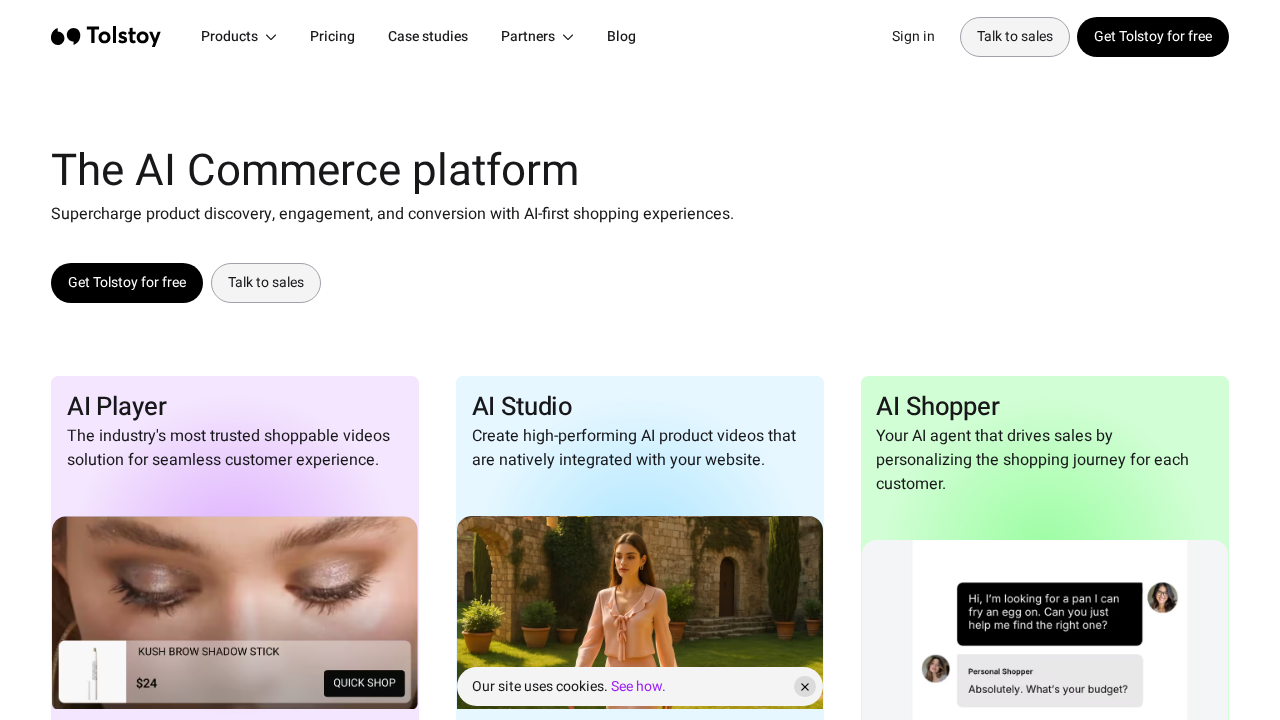
Task: Click the Tolstoy logo in header
Action: 106,37
